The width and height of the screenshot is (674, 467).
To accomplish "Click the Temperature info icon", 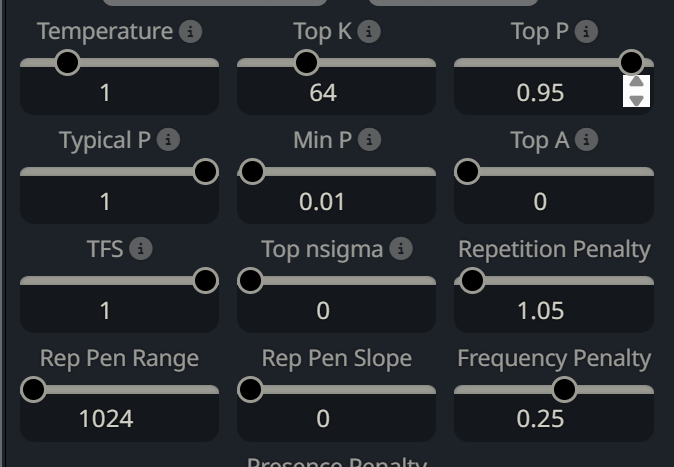I will click(x=190, y=32).
